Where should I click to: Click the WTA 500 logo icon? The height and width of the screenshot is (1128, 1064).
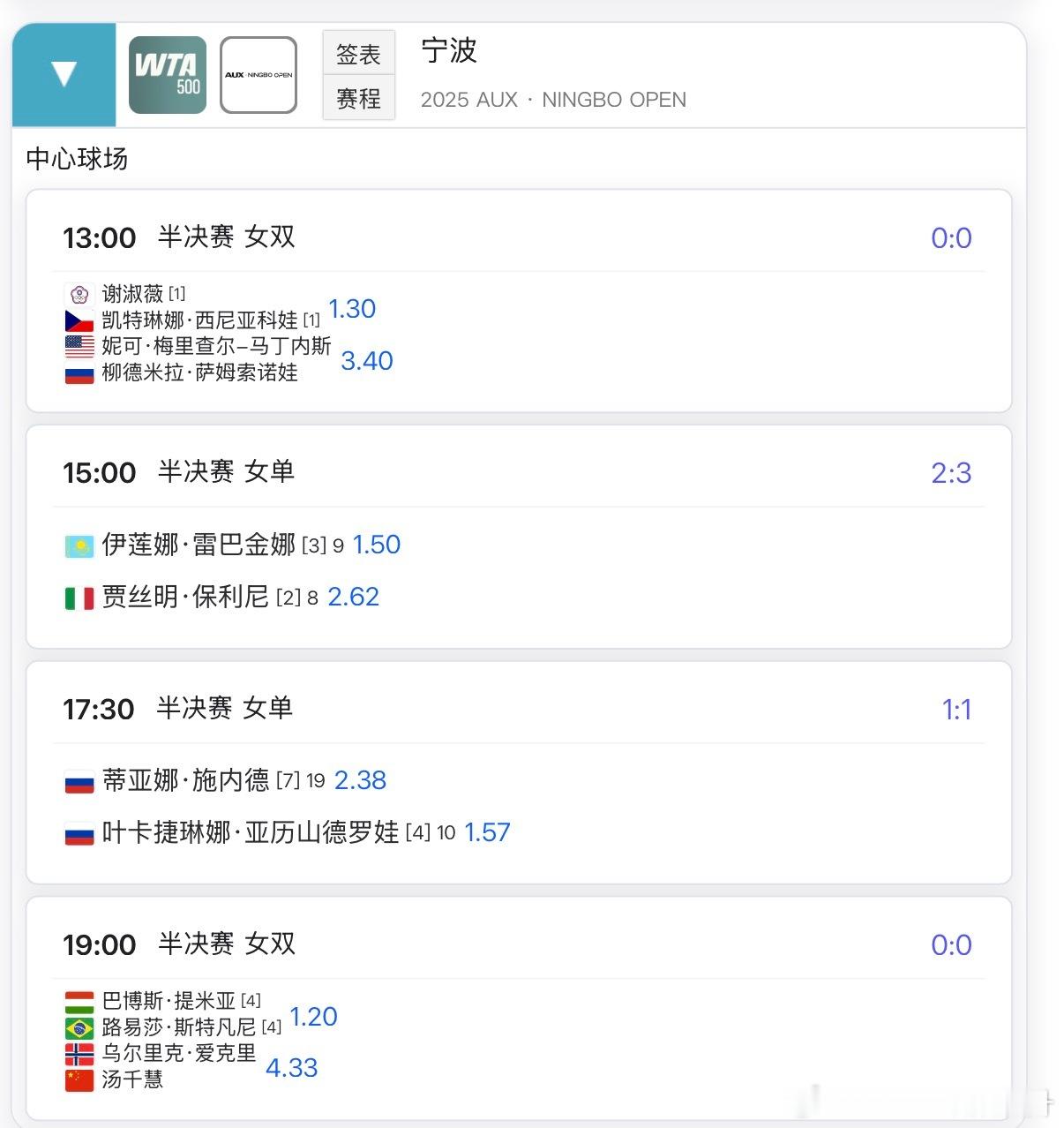[x=168, y=75]
